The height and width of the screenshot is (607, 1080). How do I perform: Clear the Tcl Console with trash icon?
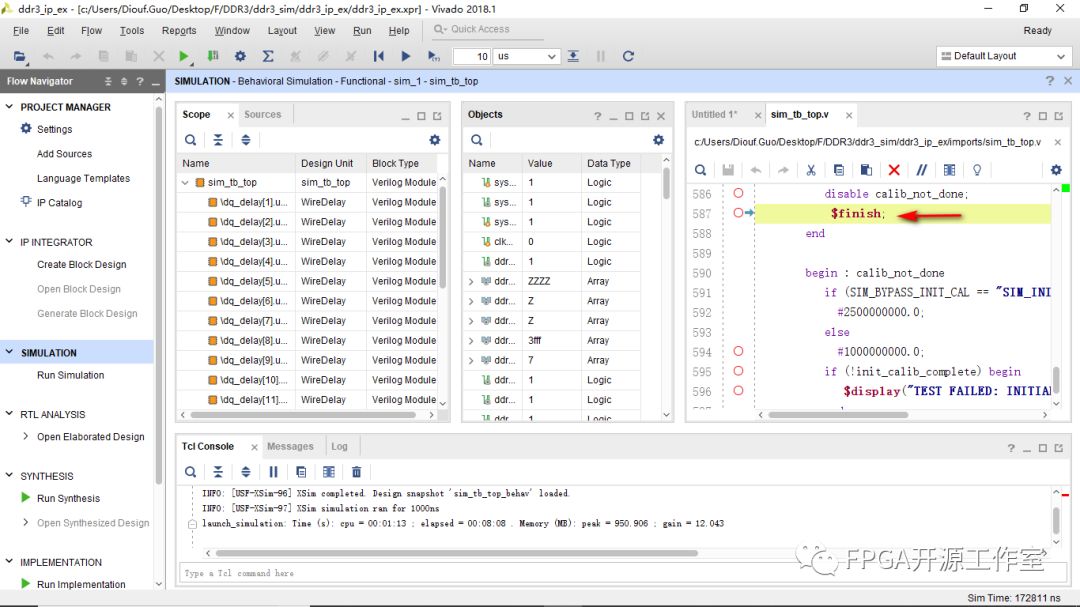click(x=357, y=472)
